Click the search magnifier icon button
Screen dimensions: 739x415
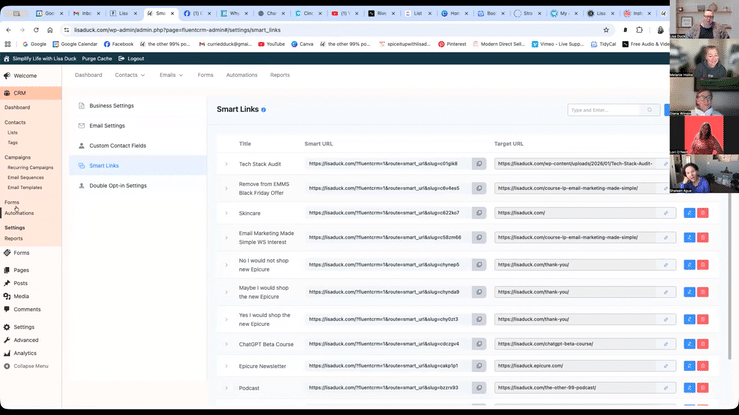[x=650, y=110]
